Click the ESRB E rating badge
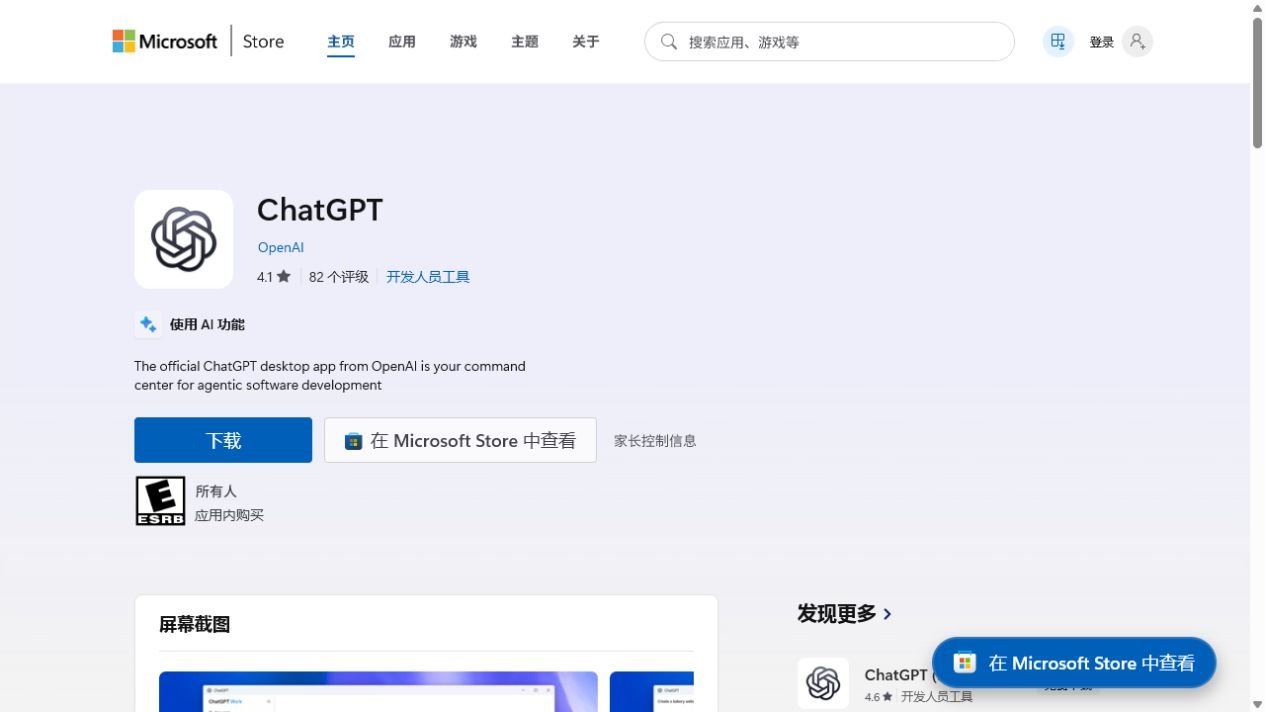 click(160, 501)
